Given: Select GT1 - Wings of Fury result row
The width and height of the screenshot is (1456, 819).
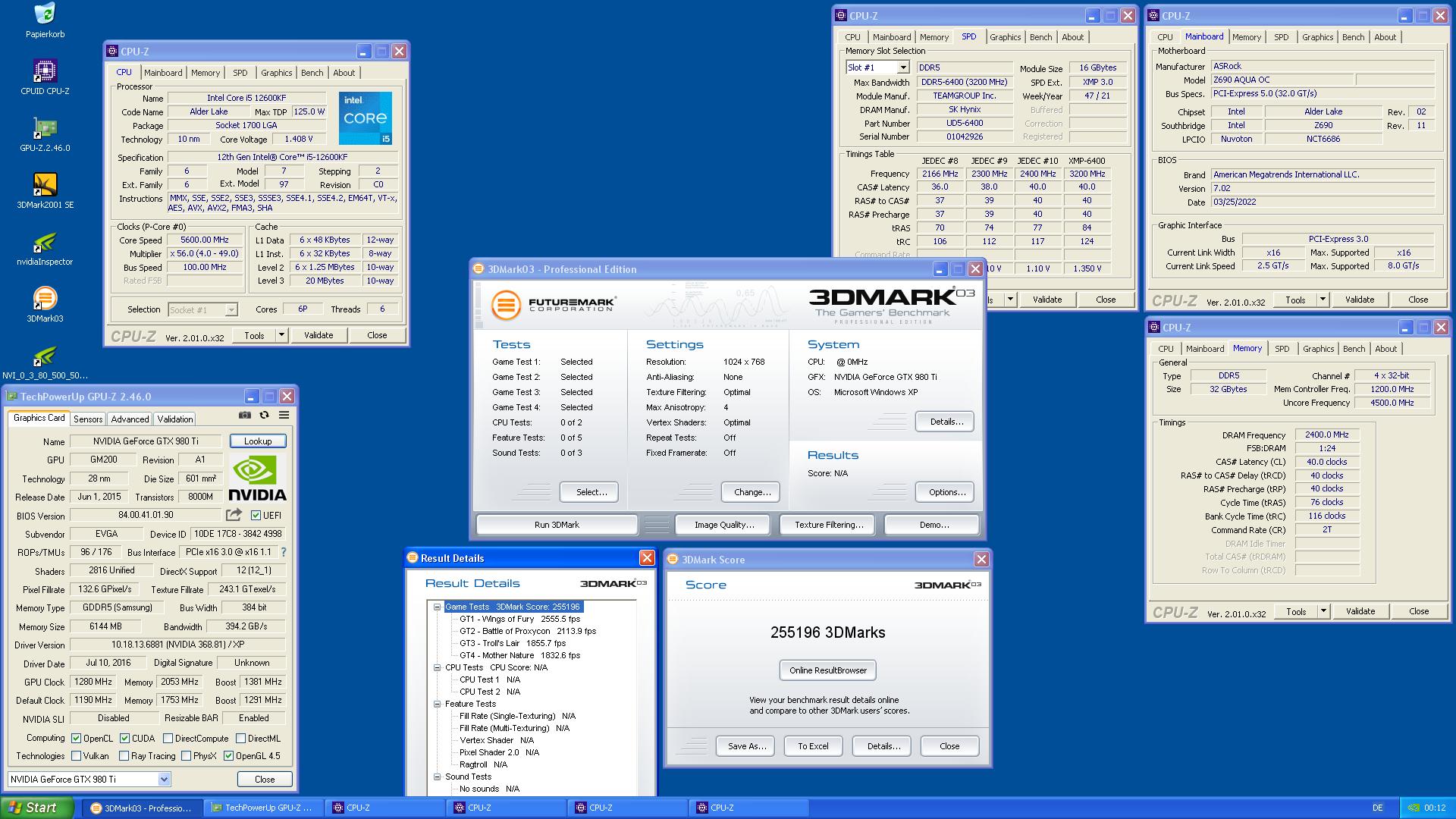Looking at the screenshot, I should pyautogui.click(x=519, y=619).
